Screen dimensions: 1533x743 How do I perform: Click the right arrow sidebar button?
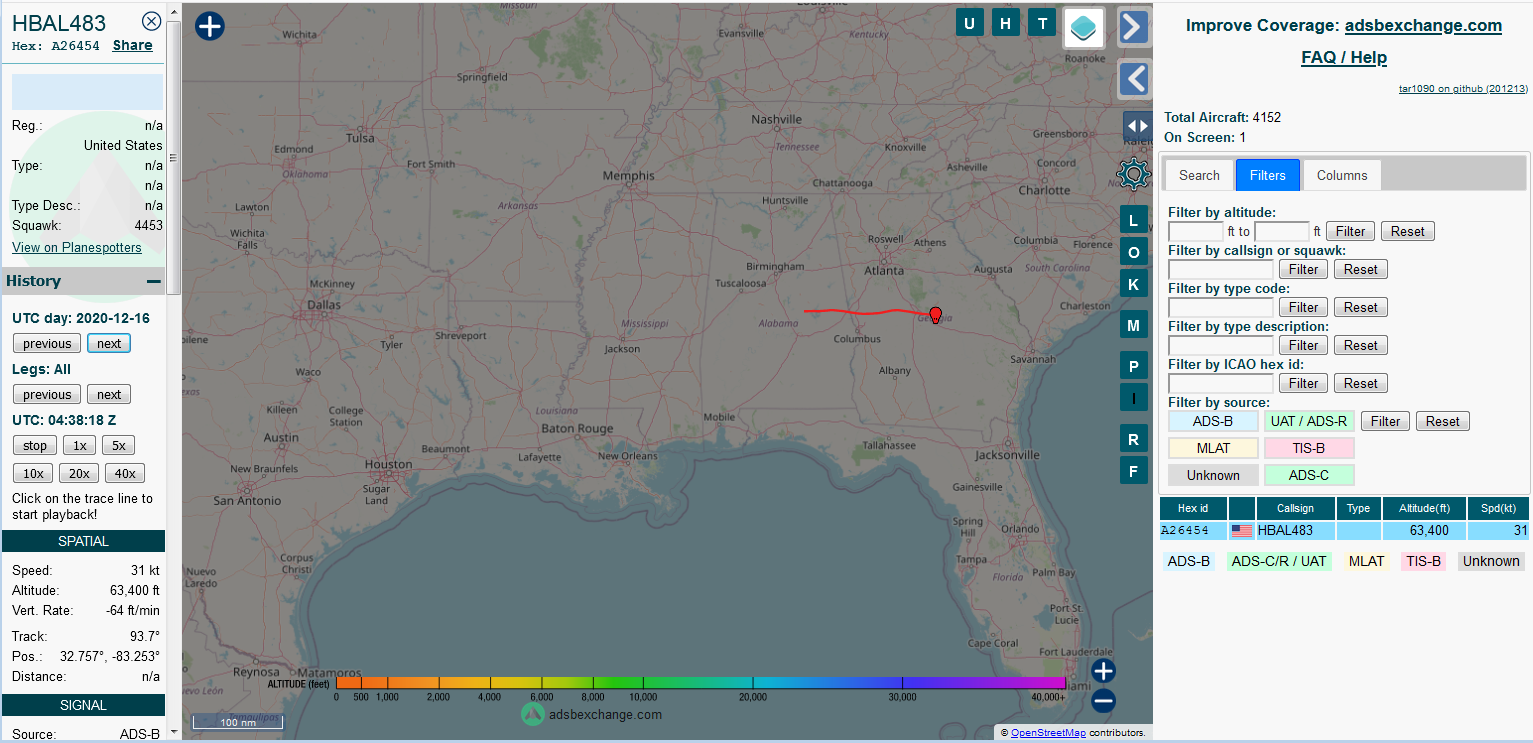tap(1133, 27)
